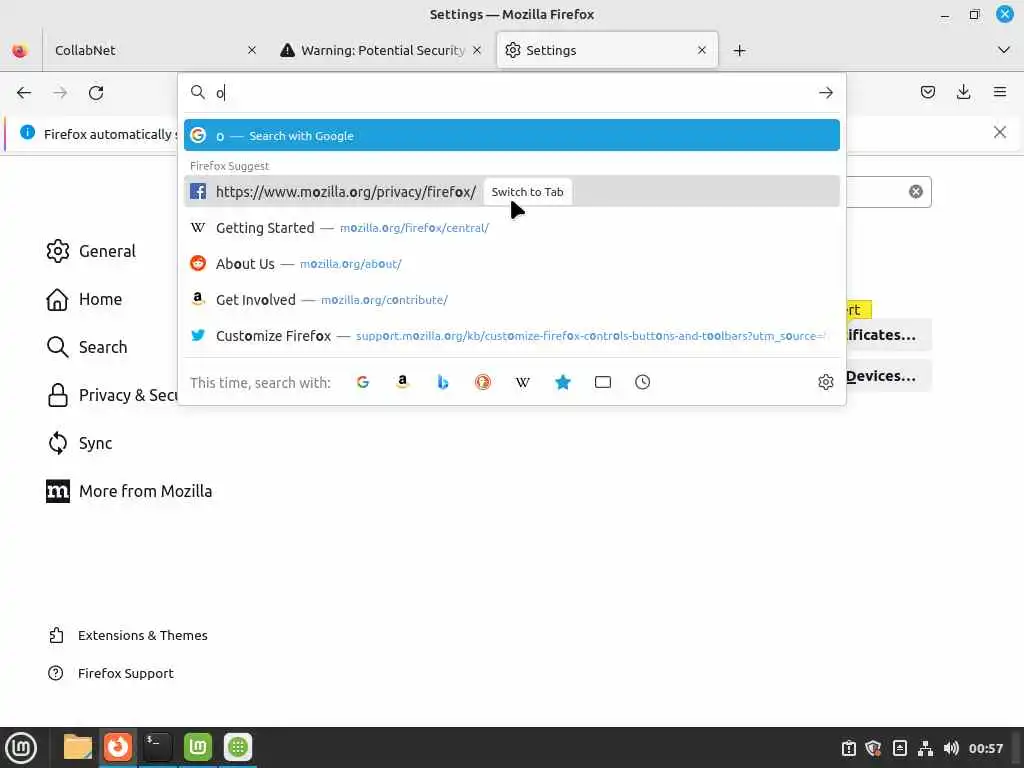Search this time with DuckDuckGo icon

(x=483, y=382)
